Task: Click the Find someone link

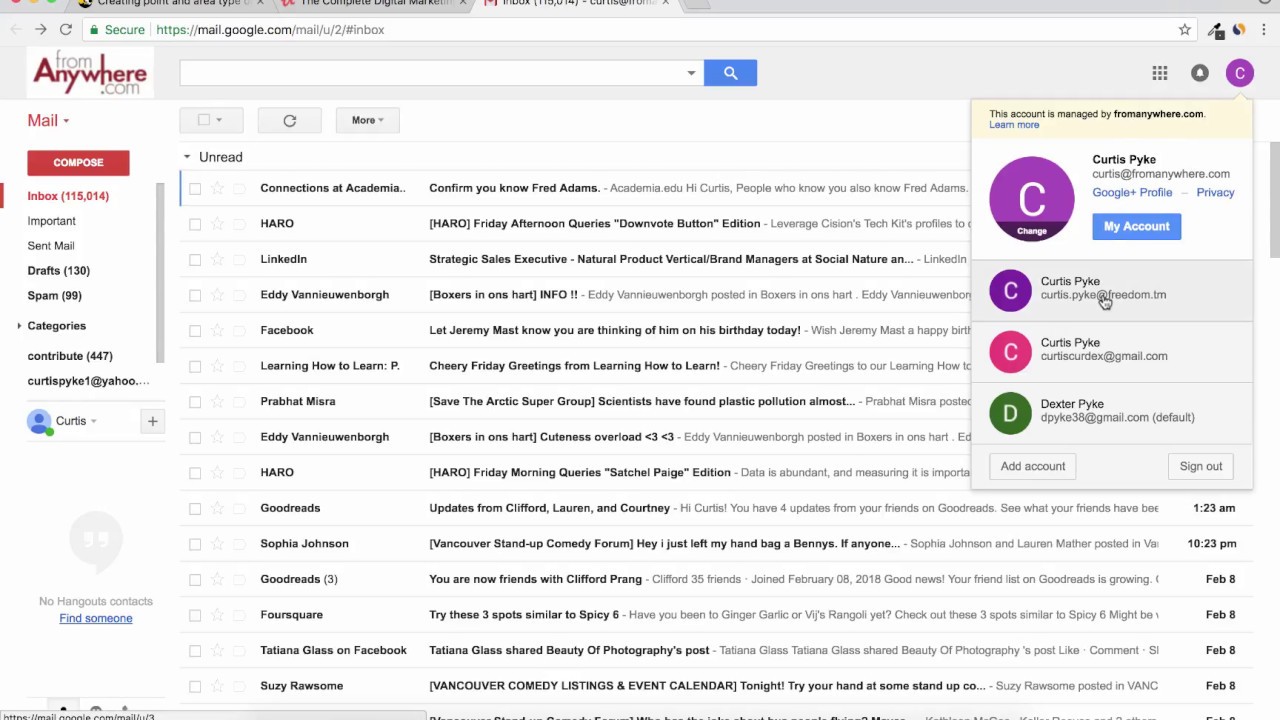Action: click(96, 618)
